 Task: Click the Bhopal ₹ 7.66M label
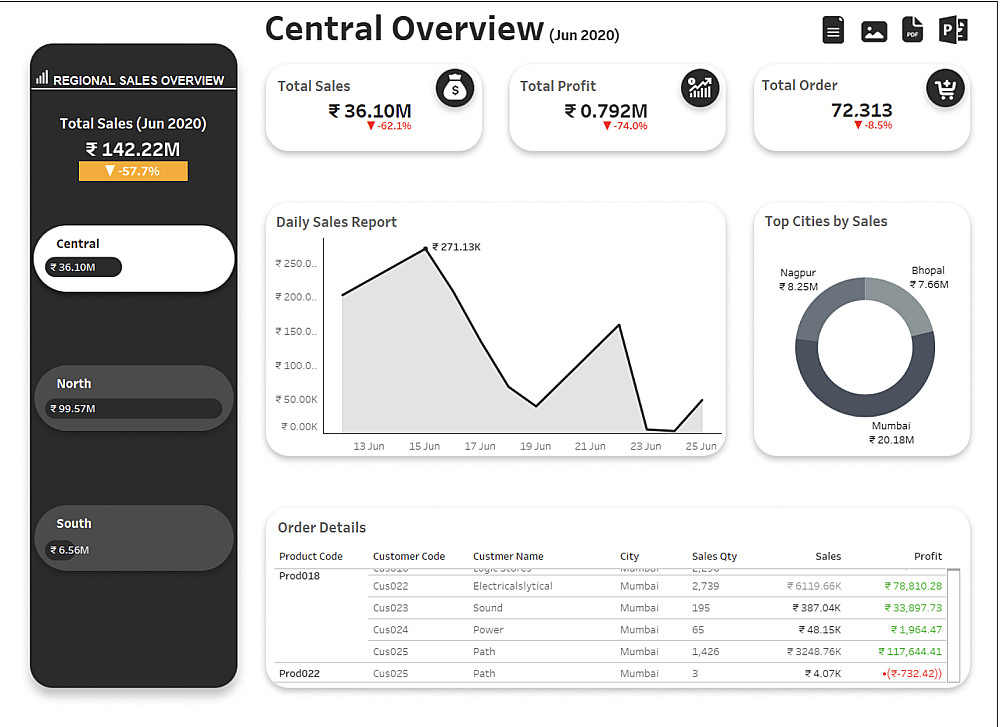[929, 277]
